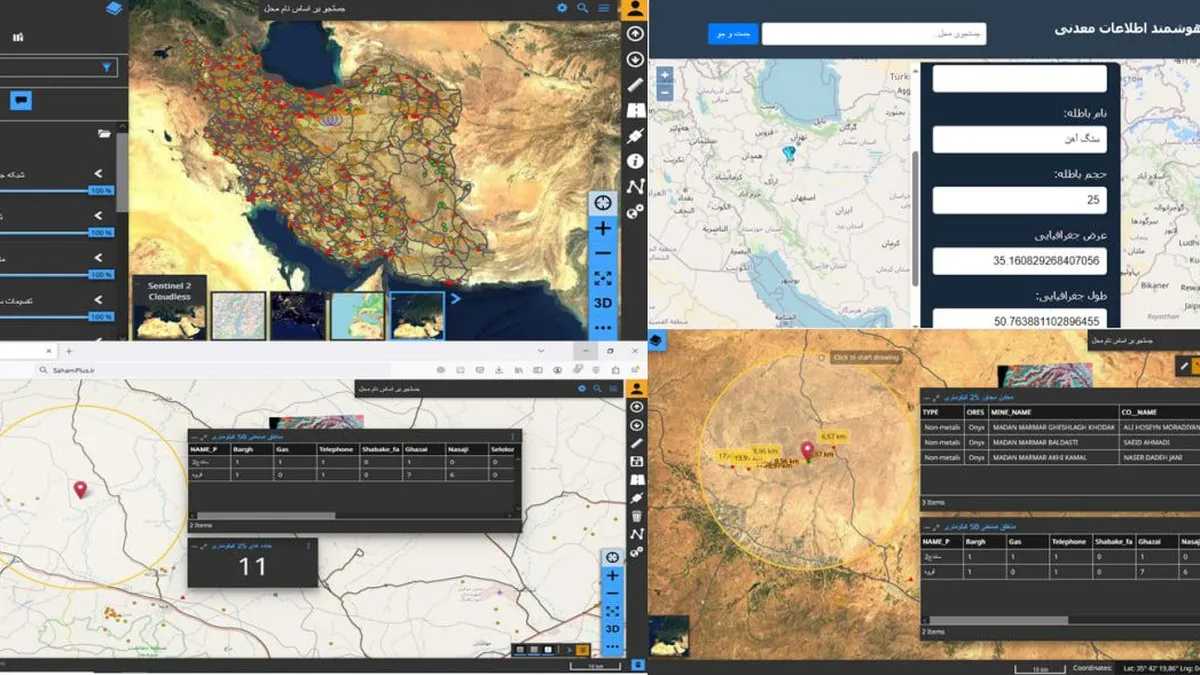
Task: Open the layers stack icon above the filter box
Action: tap(114, 9)
